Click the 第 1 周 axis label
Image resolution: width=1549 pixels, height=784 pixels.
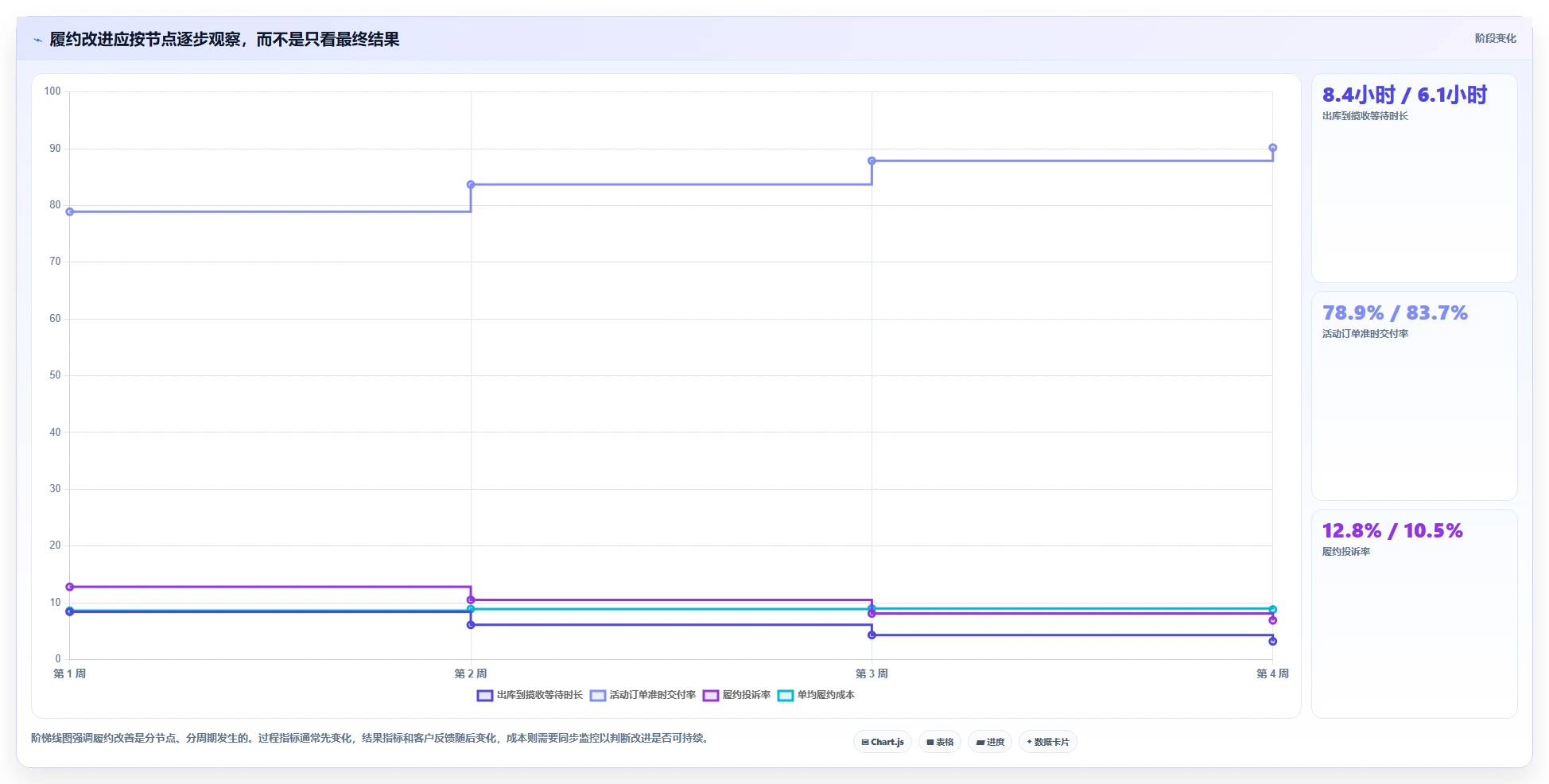point(69,673)
